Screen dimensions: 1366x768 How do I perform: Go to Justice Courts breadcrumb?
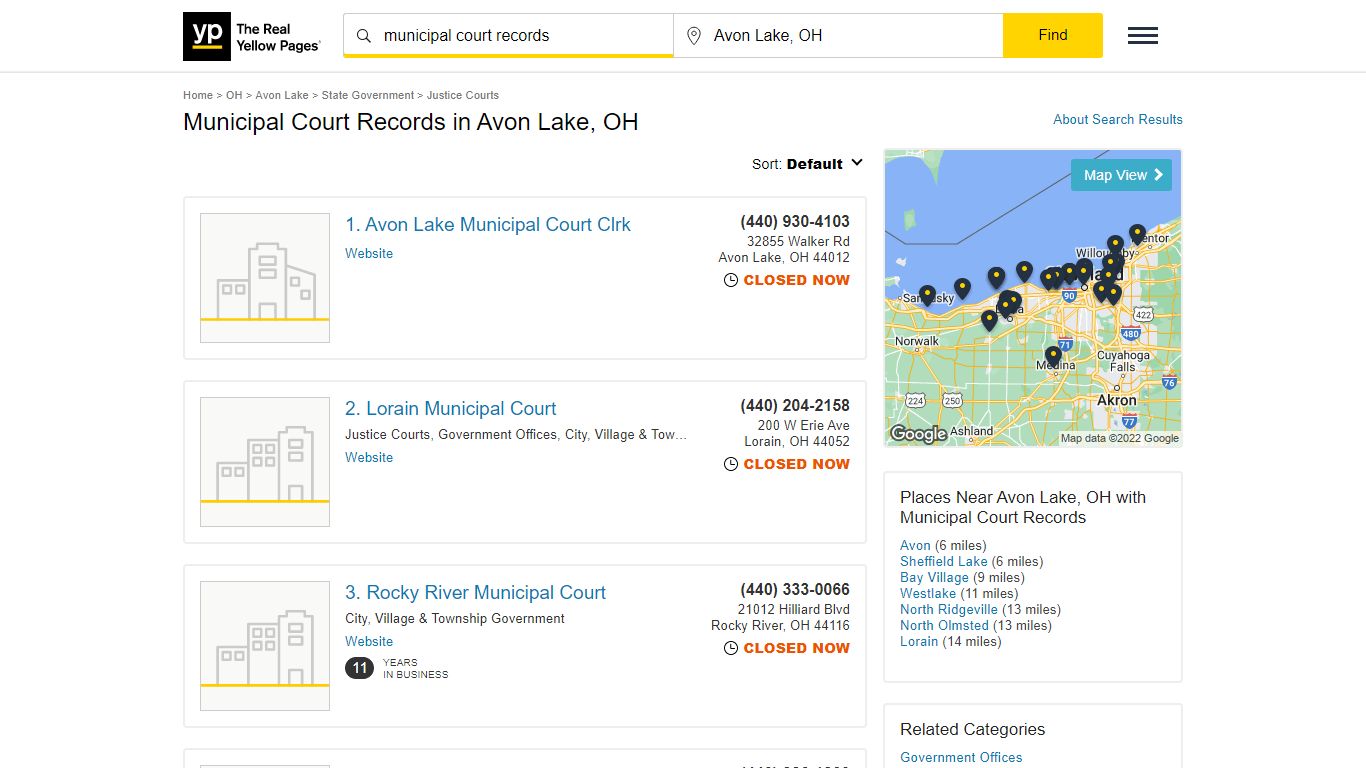[463, 95]
